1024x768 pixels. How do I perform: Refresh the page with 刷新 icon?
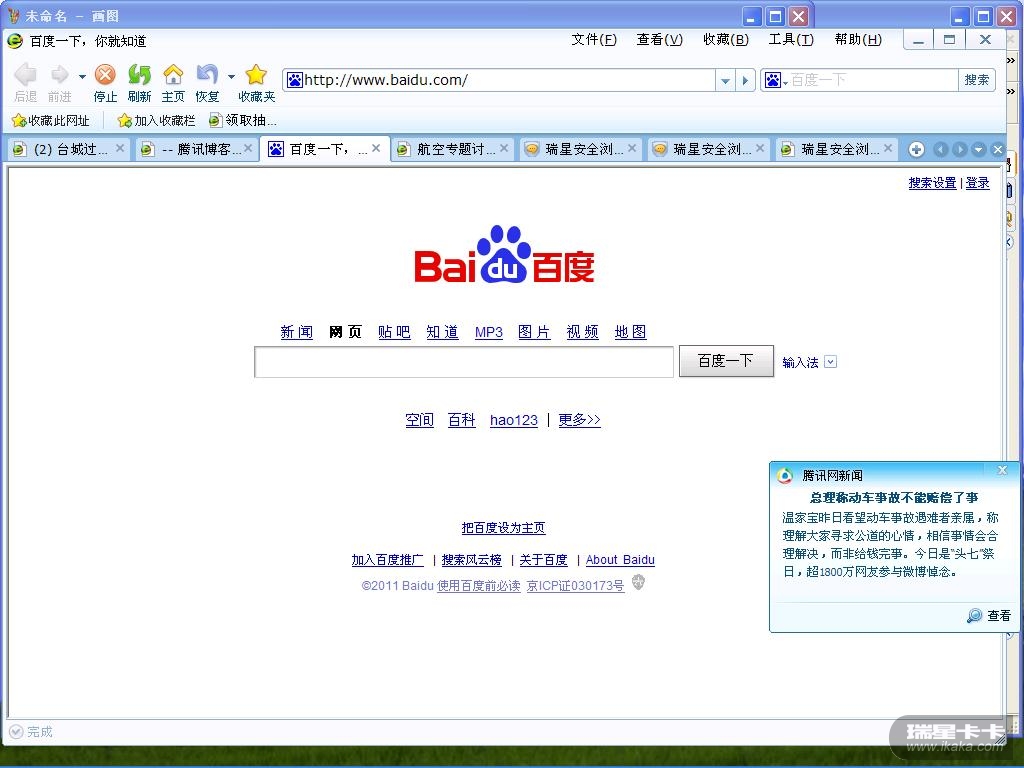pos(139,74)
